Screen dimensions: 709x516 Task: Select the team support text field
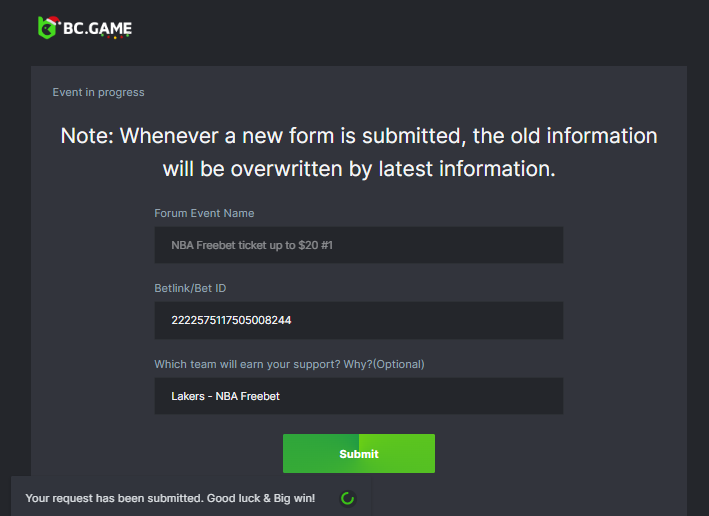pos(358,396)
